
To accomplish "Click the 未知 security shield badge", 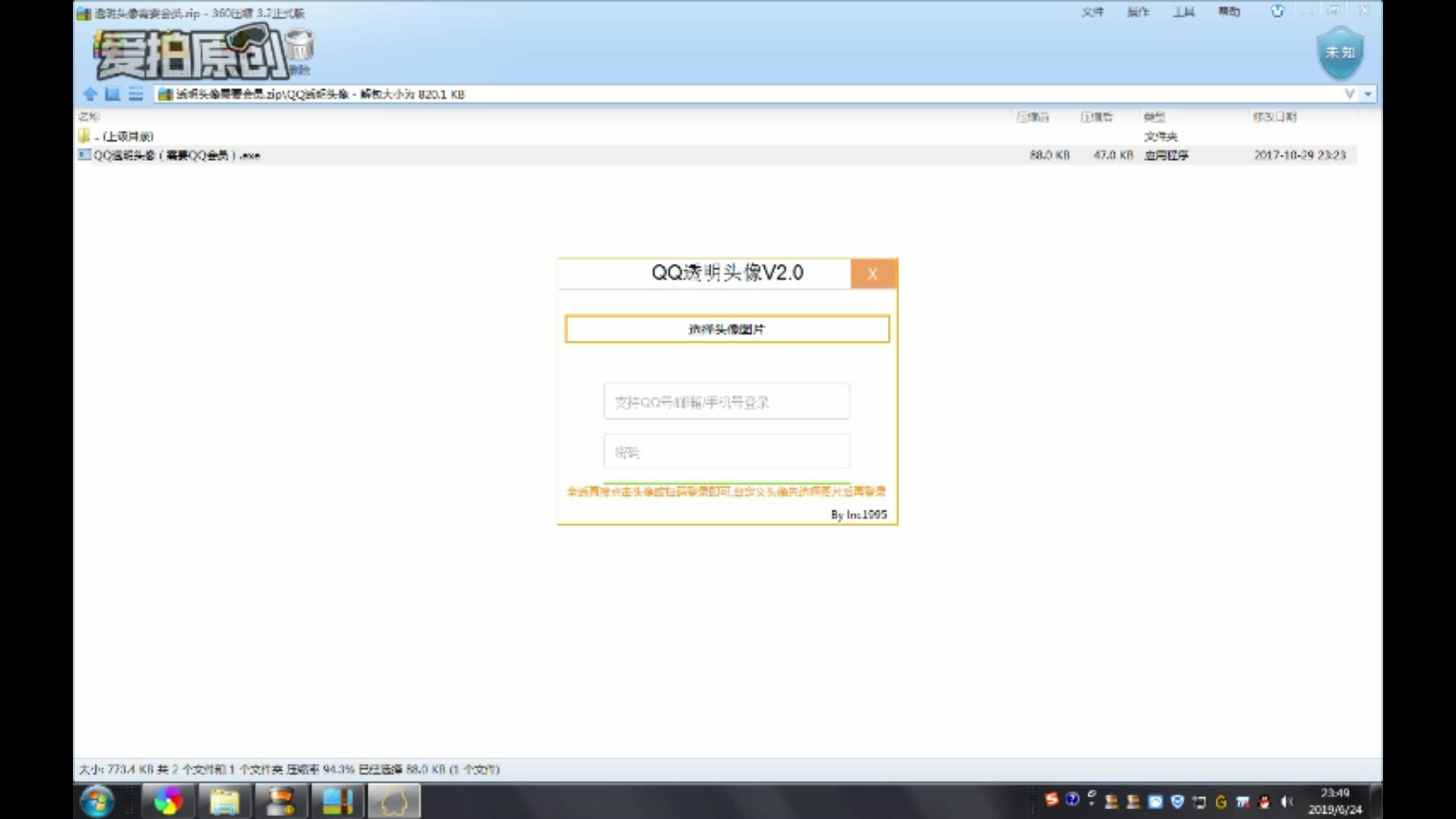I will pyautogui.click(x=1340, y=52).
